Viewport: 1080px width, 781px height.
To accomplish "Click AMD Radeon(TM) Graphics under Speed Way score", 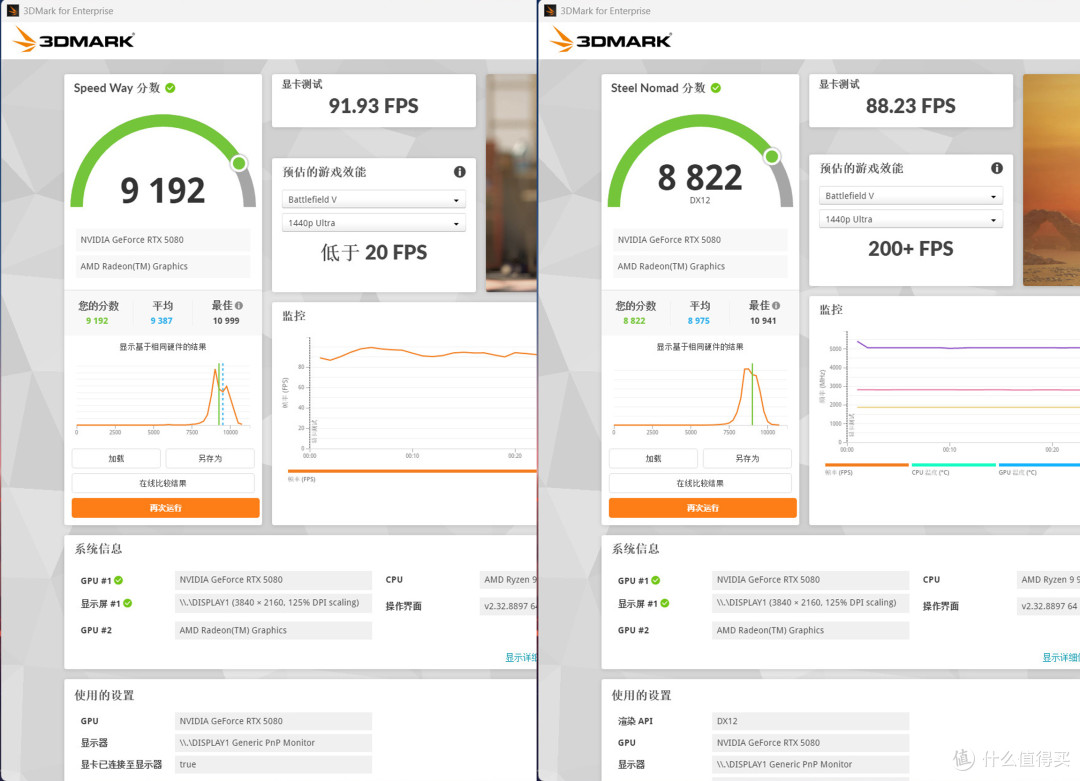I will pyautogui.click(x=163, y=266).
